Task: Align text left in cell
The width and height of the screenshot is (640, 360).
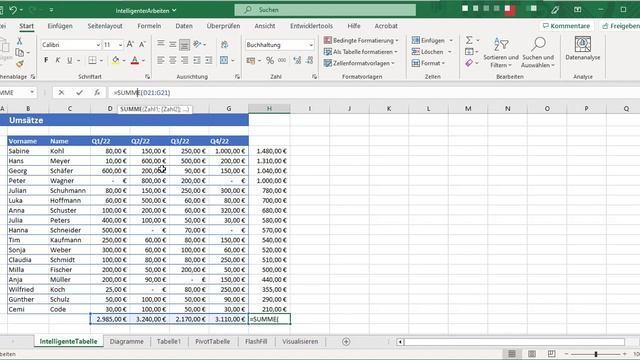Action: point(161,60)
